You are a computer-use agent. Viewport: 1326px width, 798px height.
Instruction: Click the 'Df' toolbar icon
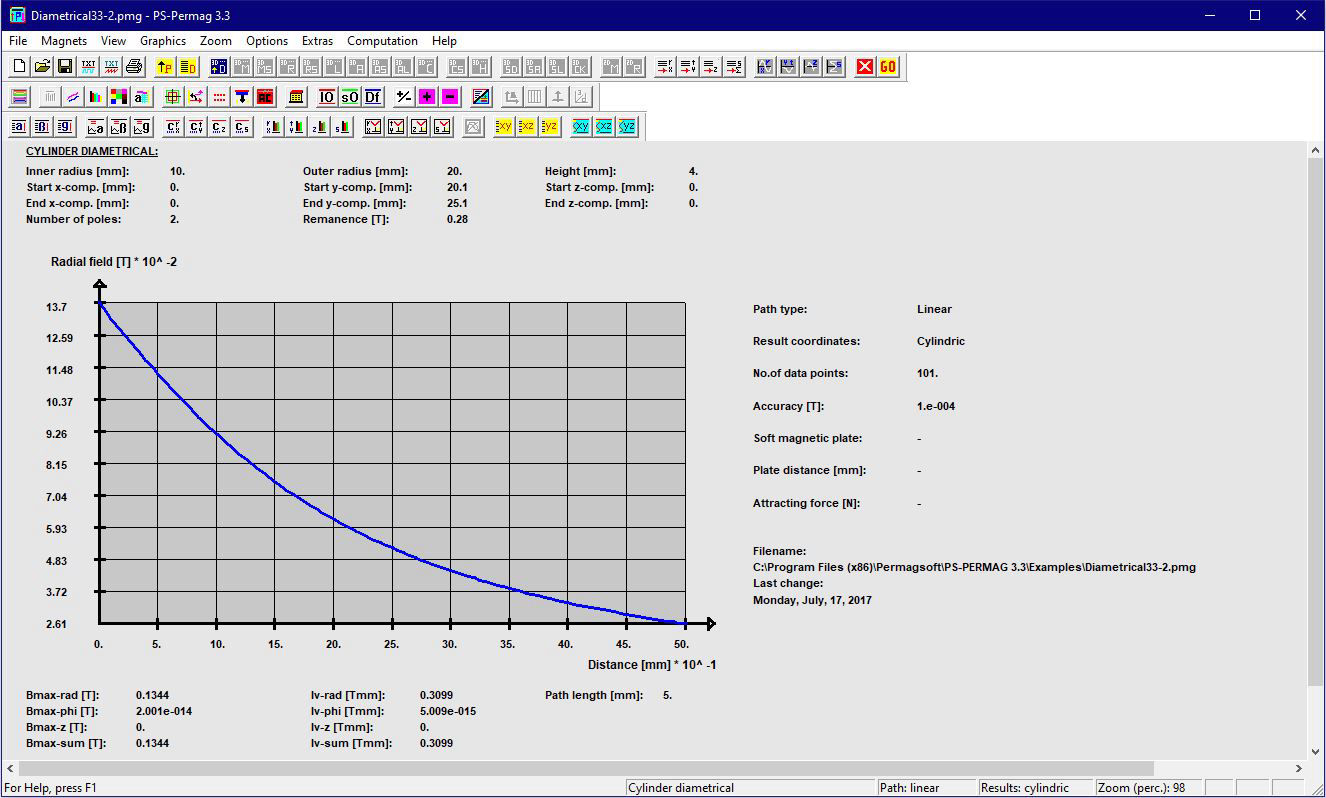[x=372, y=97]
